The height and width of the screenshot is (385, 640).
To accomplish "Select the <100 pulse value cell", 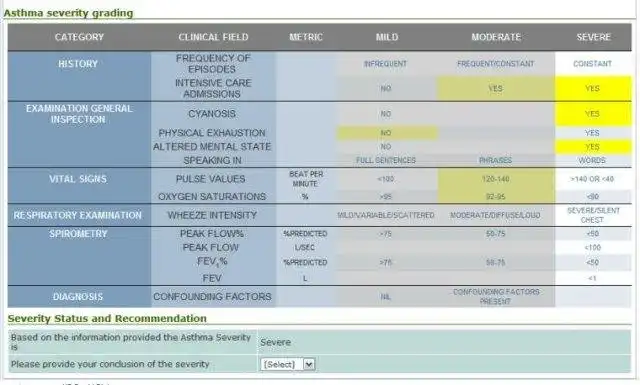I will [x=386, y=179].
